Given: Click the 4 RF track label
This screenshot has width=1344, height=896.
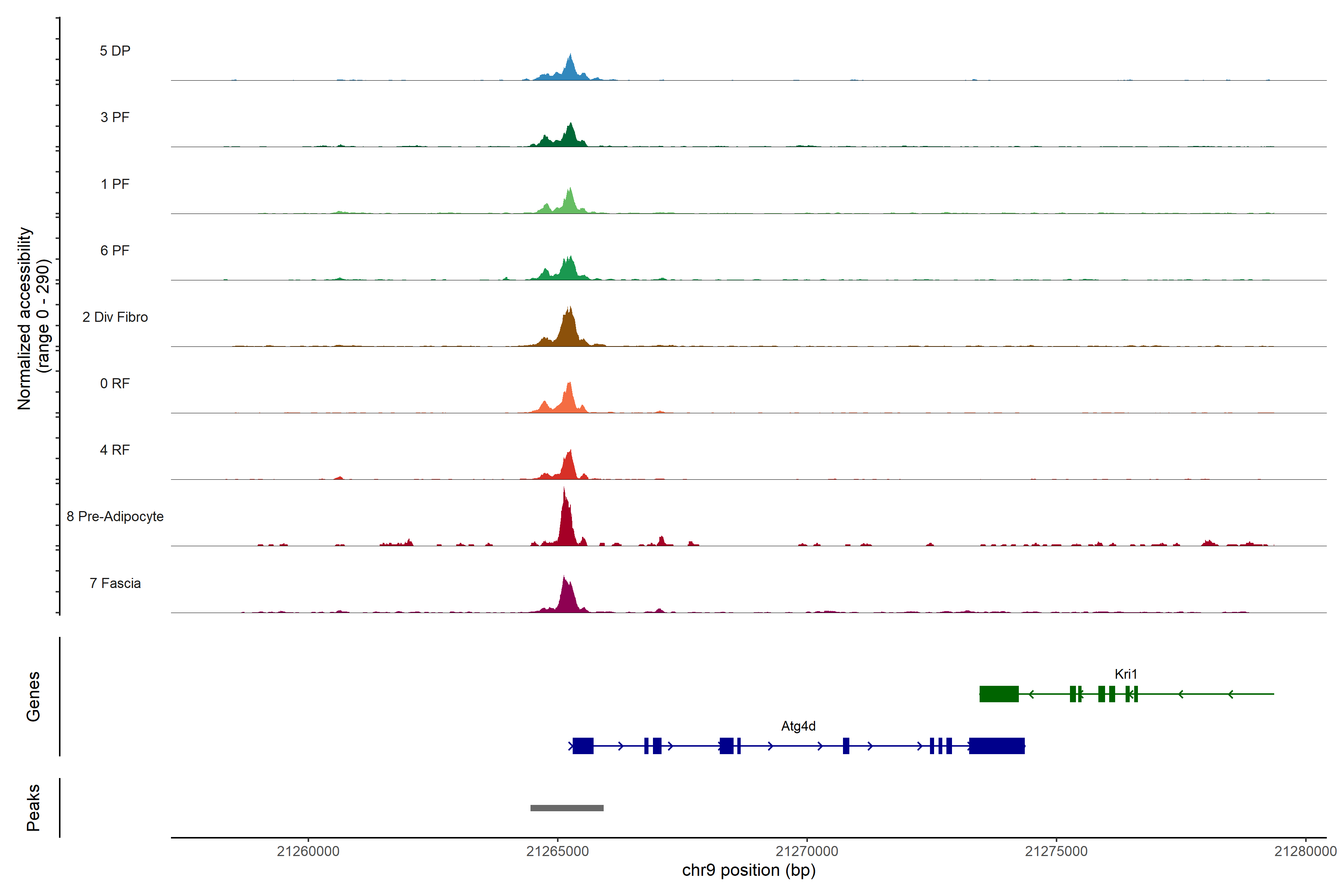Looking at the screenshot, I should [x=115, y=450].
